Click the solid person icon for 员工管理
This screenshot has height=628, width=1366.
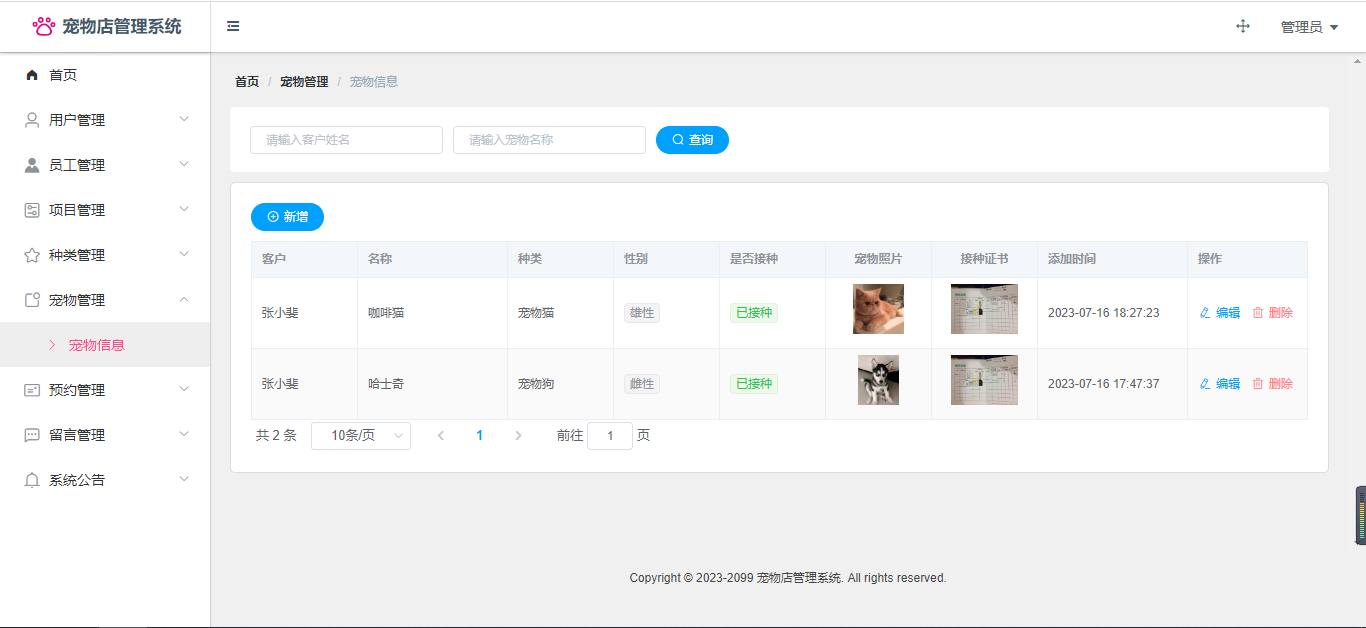(x=32, y=165)
